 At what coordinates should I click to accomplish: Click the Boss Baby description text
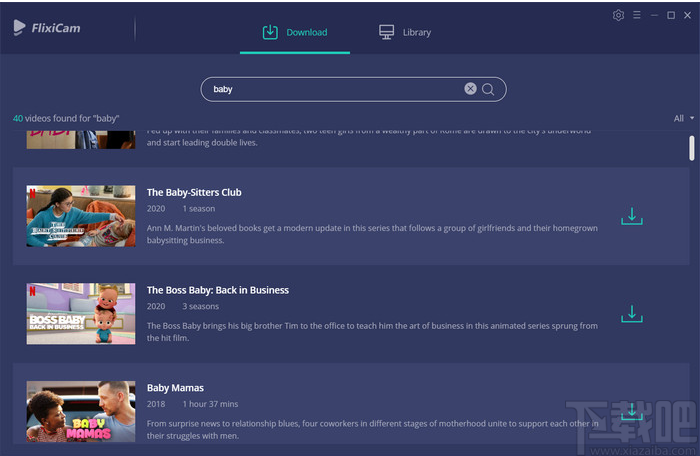tap(372, 332)
